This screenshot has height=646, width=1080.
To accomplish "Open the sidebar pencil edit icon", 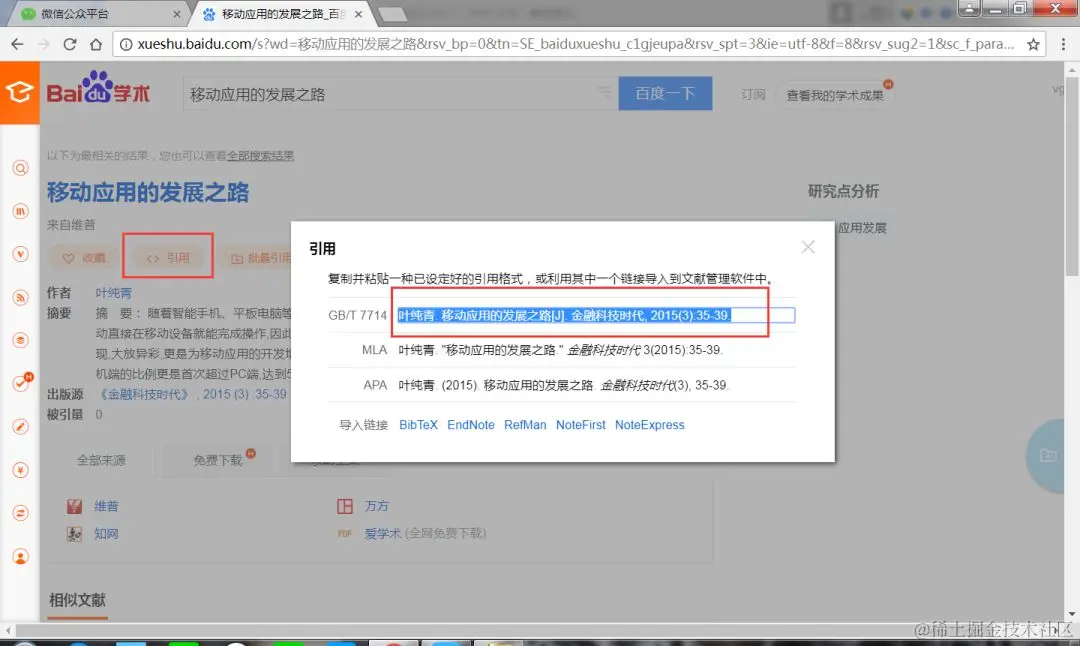I will coord(21,427).
